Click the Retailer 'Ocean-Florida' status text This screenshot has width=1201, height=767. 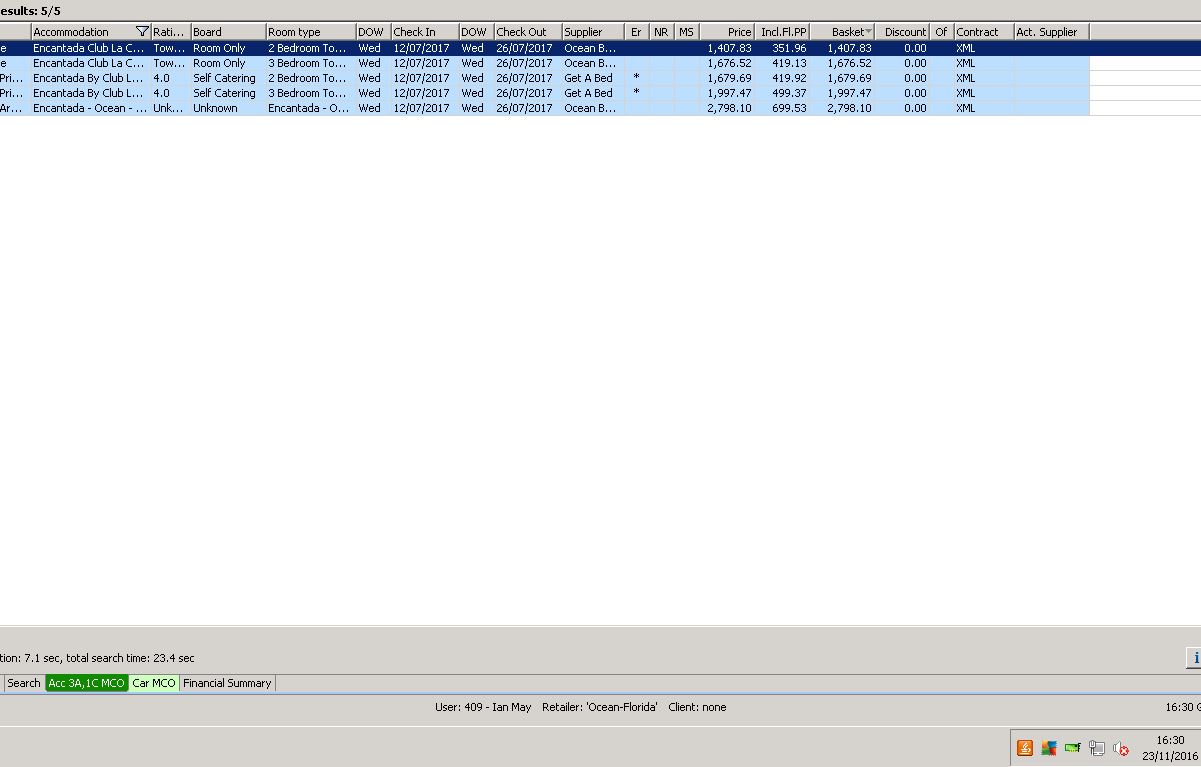pos(600,707)
